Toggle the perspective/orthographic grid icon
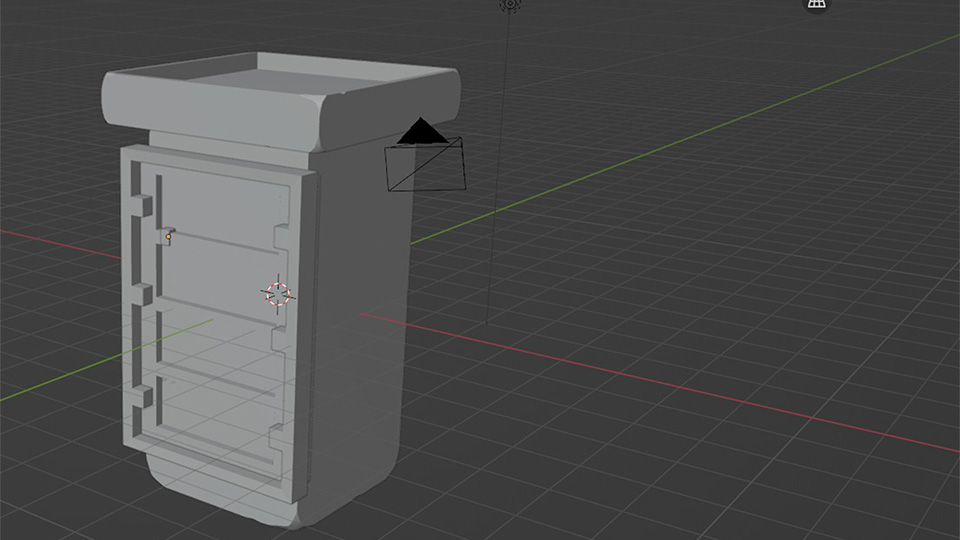 (817, 4)
